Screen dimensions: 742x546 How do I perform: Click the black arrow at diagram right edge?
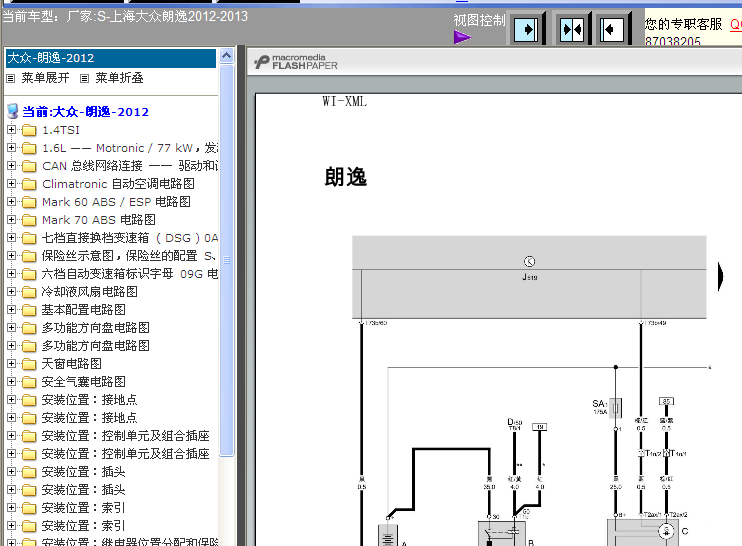(720, 276)
